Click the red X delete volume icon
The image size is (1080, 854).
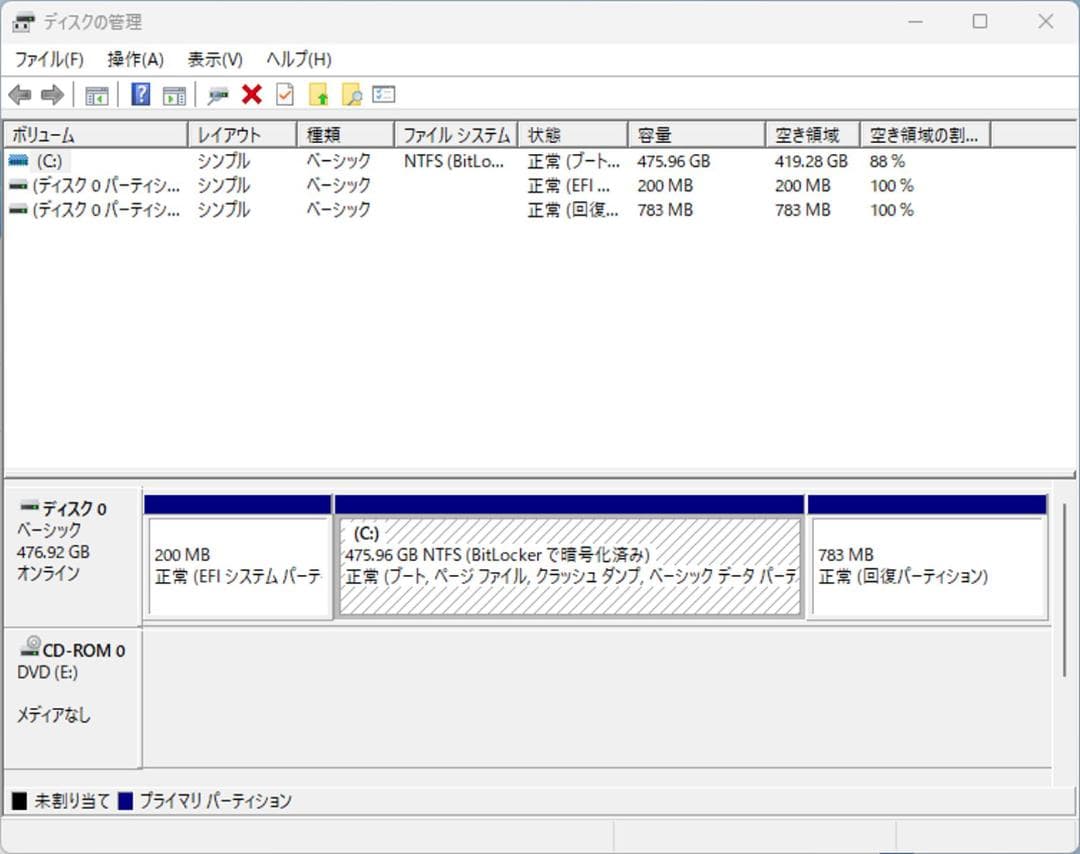(x=251, y=94)
